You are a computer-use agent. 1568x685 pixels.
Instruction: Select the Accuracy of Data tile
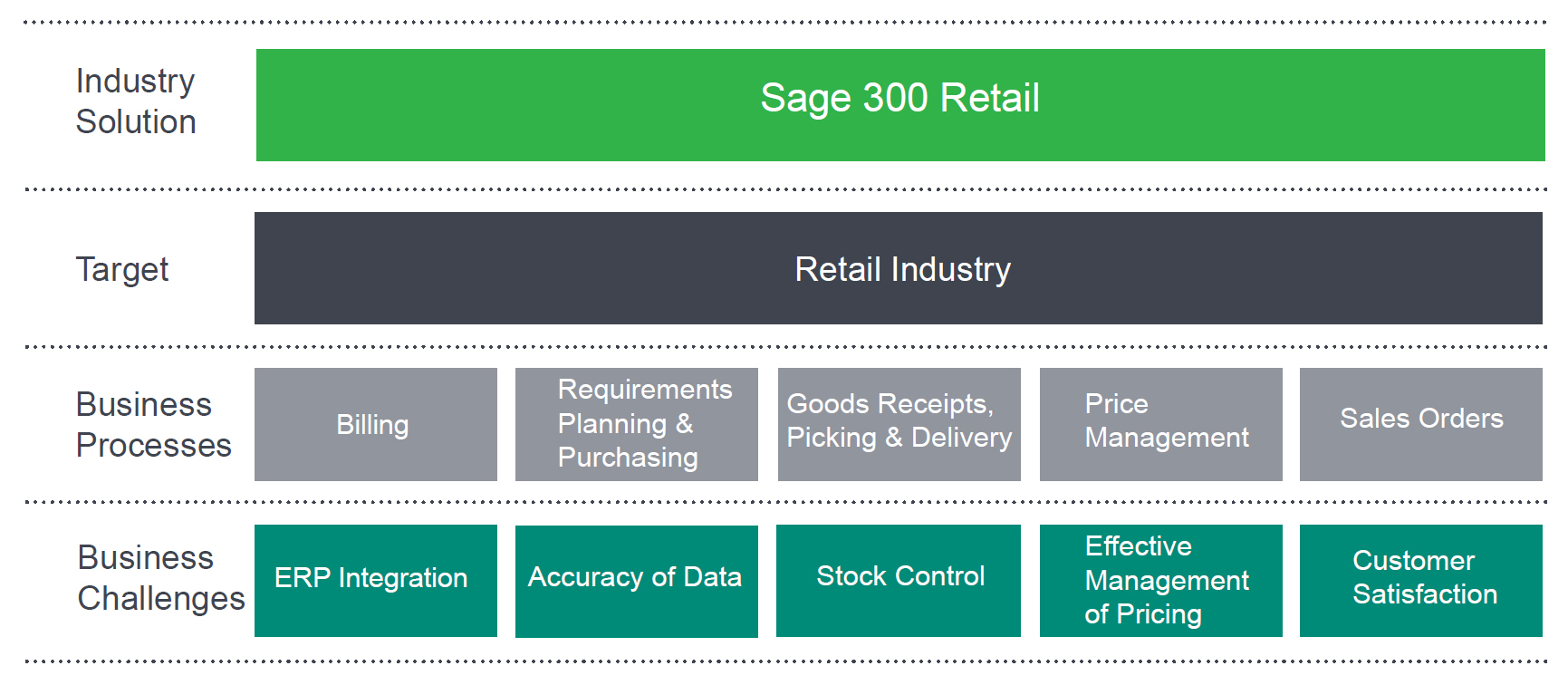click(x=637, y=581)
